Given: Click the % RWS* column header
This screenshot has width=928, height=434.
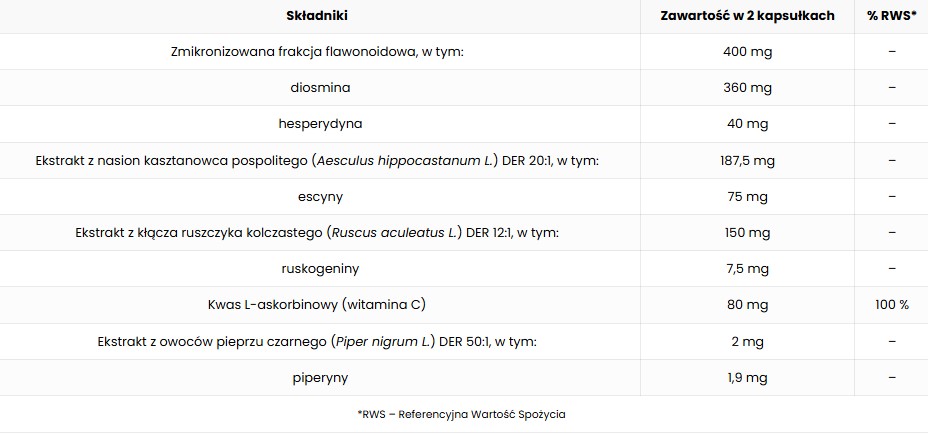Looking at the screenshot, I should (x=892, y=16).
